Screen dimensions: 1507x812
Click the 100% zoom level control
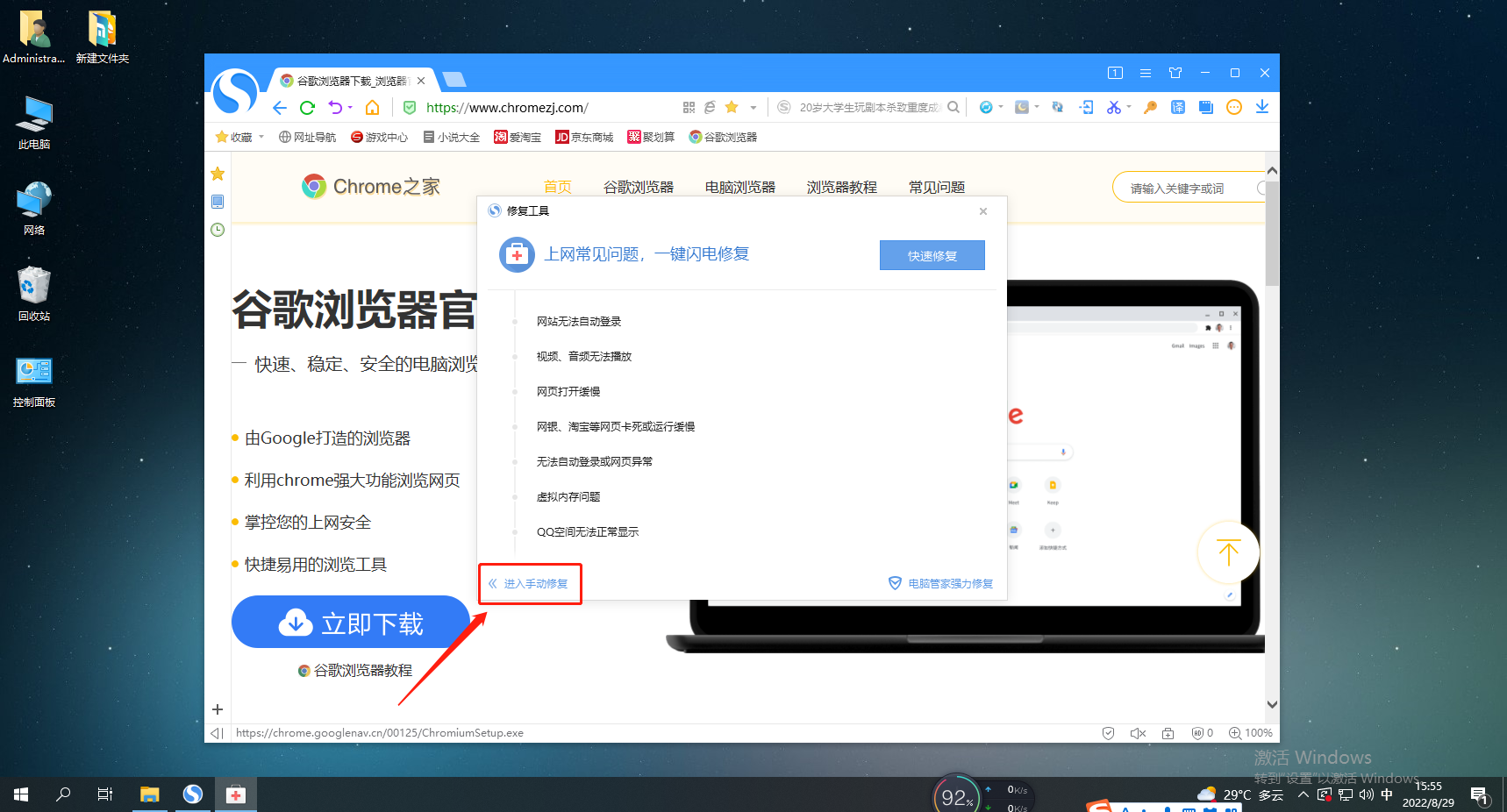1251,733
